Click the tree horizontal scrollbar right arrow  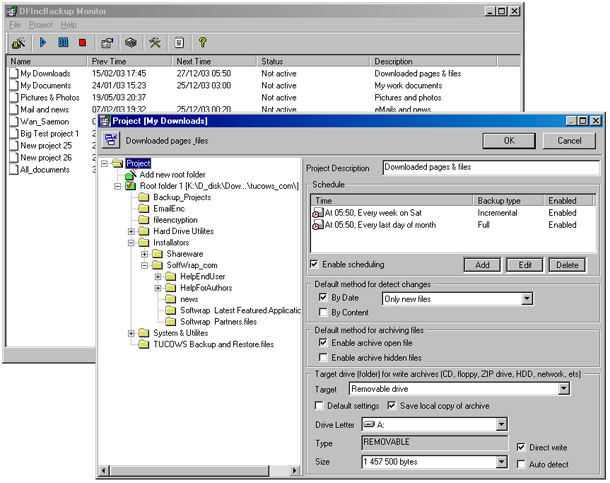click(294, 471)
